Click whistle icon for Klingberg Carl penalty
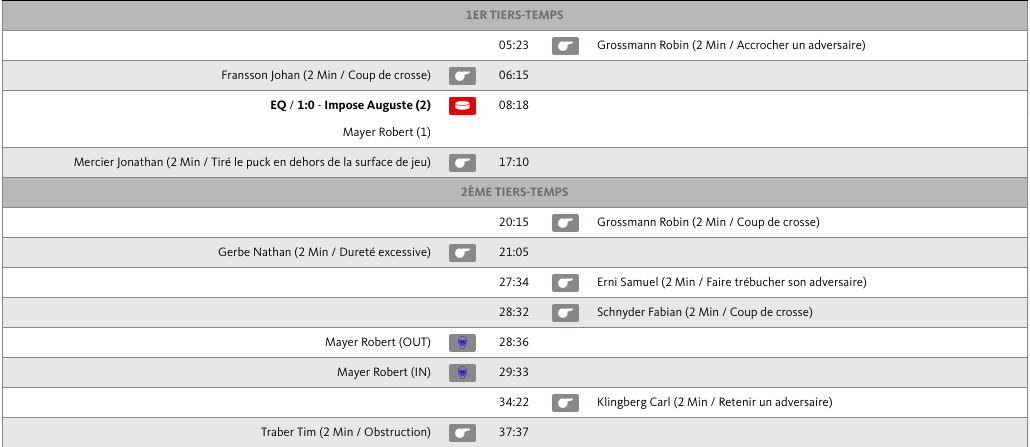This screenshot has width=1030, height=447. (565, 403)
